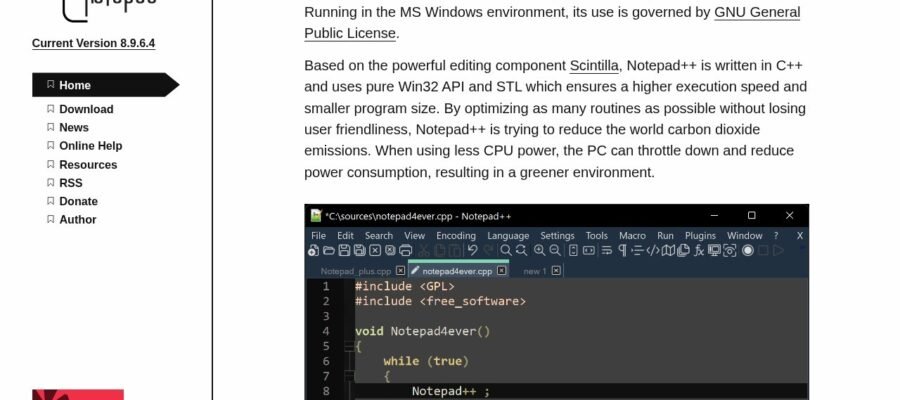This screenshot has width=900, height=400.
Task: Click the Save All icon
Action: [x=359, y=250]
